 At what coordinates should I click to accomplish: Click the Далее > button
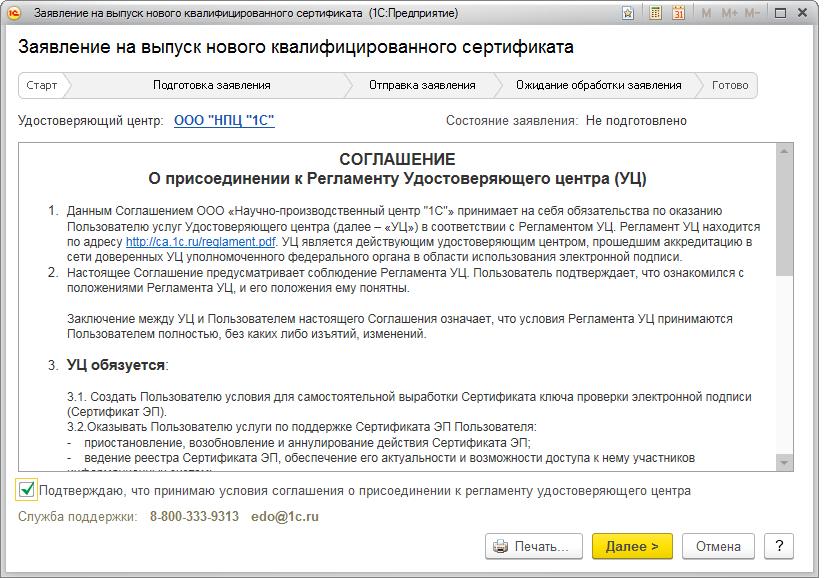pos(632,546)
